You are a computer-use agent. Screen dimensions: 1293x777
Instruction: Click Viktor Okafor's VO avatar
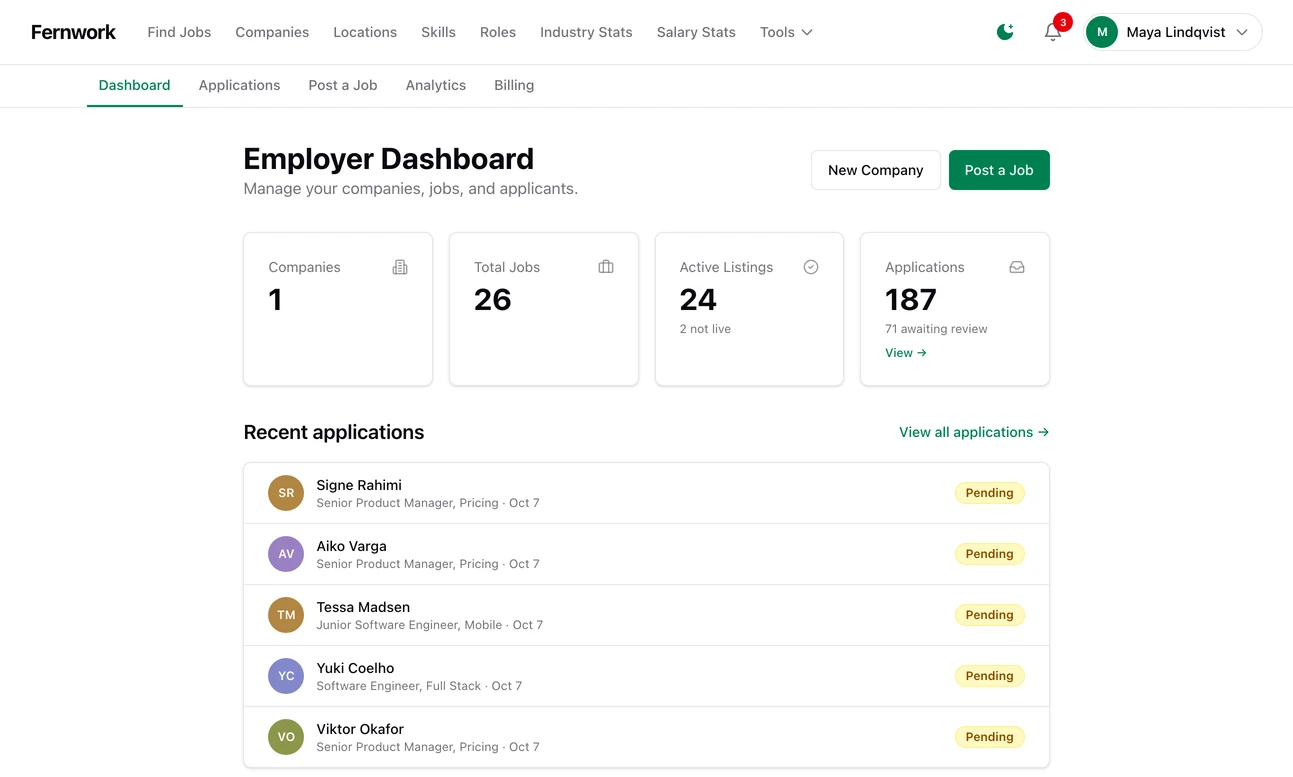pyautogui.click(x=286, y=737)
